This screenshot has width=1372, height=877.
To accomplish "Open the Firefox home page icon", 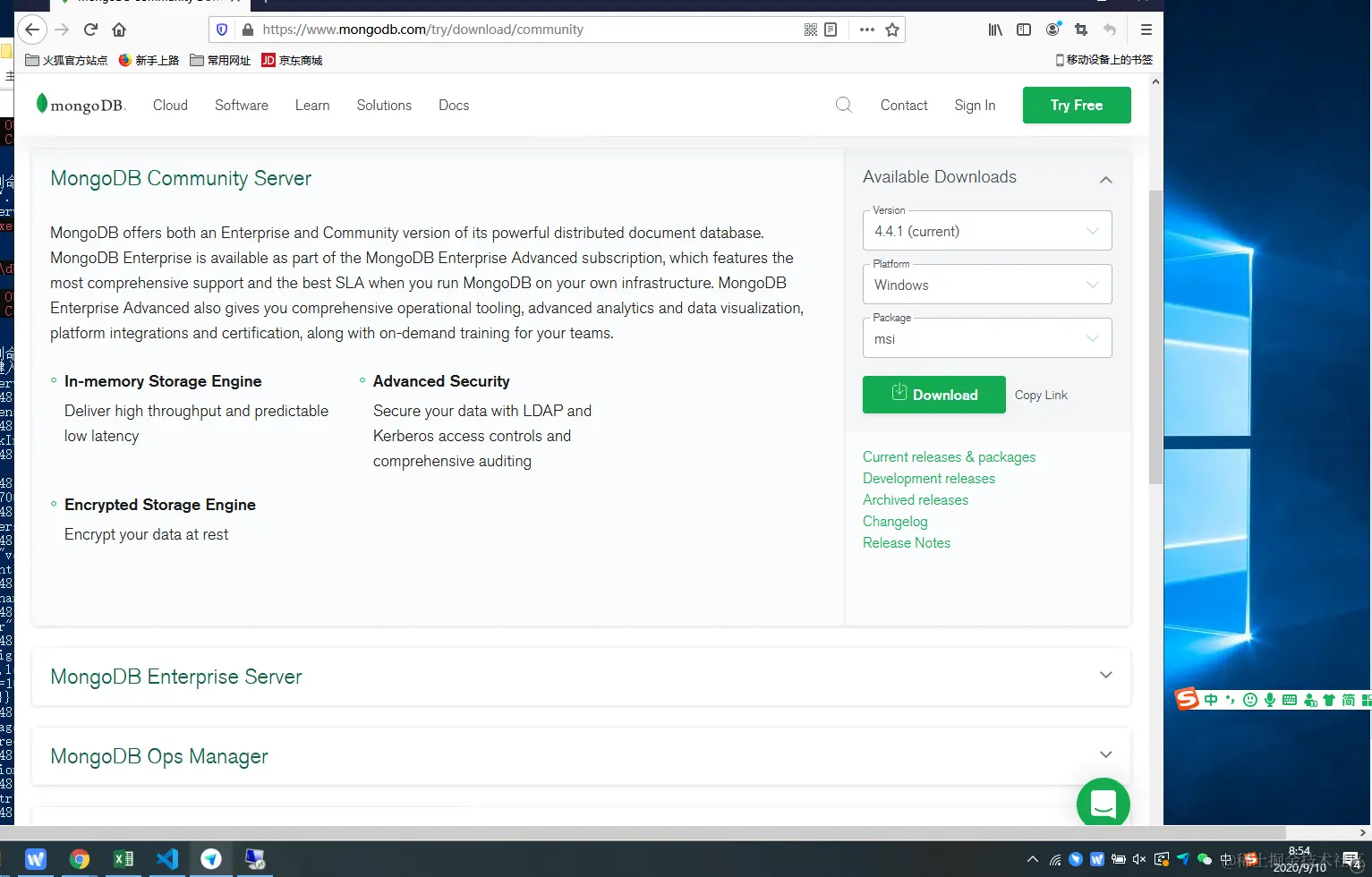I will [119, 30].
